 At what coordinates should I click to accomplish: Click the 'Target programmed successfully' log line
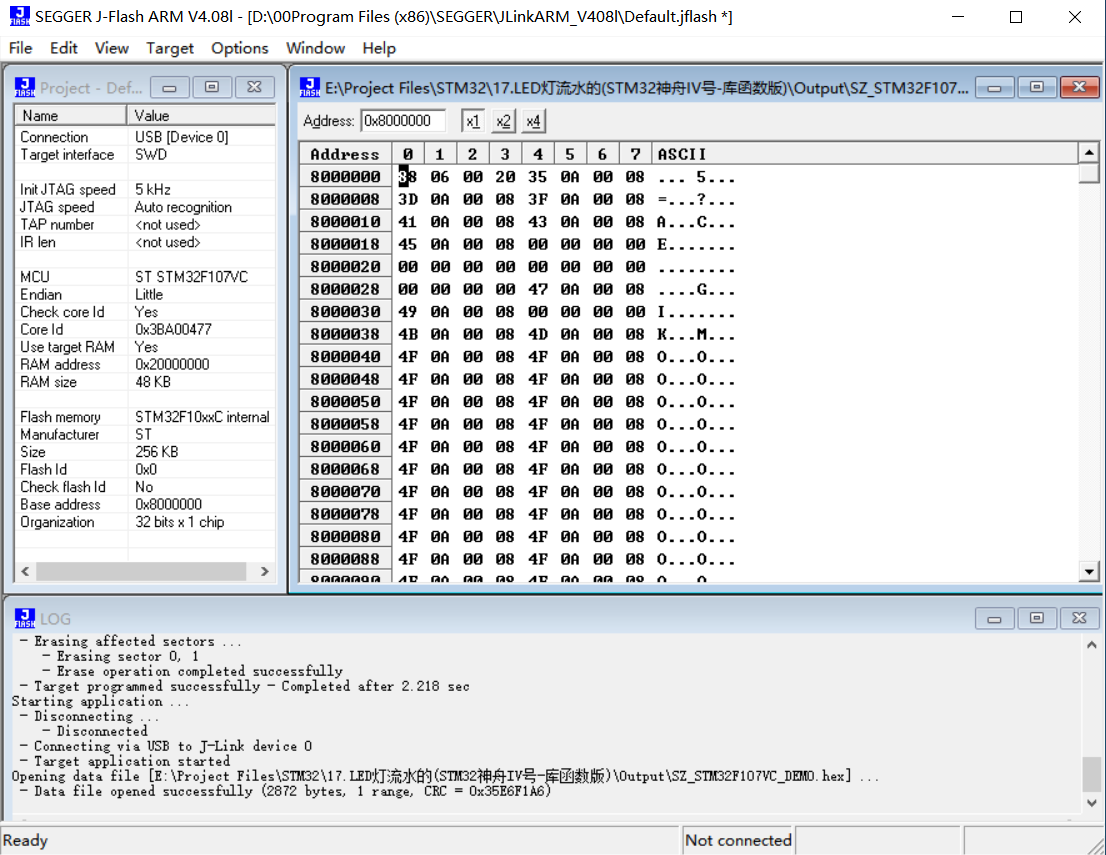244,686
